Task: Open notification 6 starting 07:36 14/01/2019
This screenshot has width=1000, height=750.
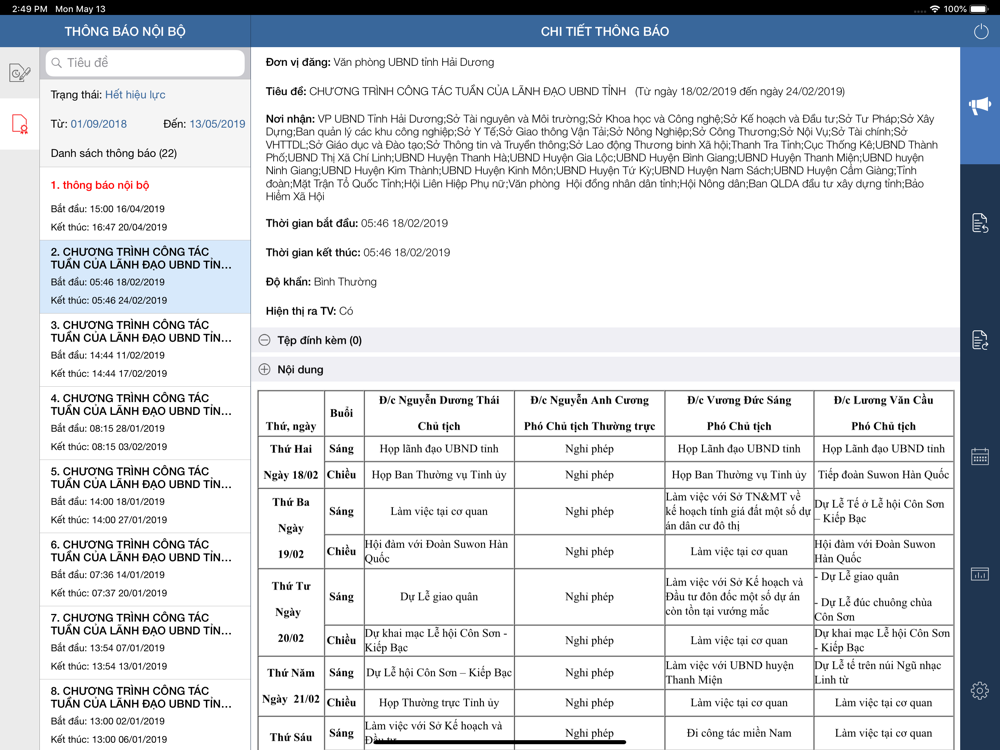Action: [x=145, y=570]
